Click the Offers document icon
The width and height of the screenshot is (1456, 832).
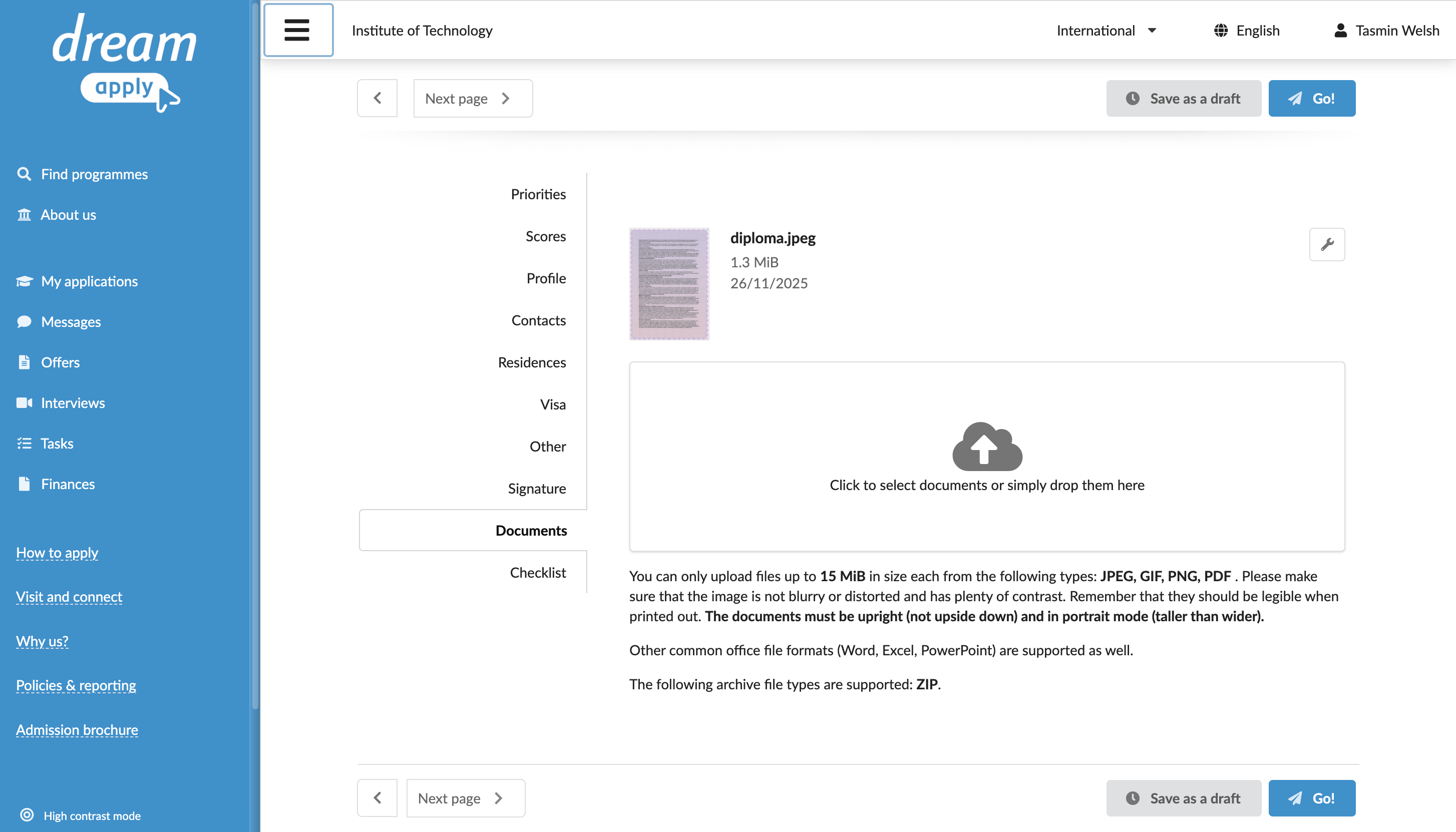coord(24,362)
